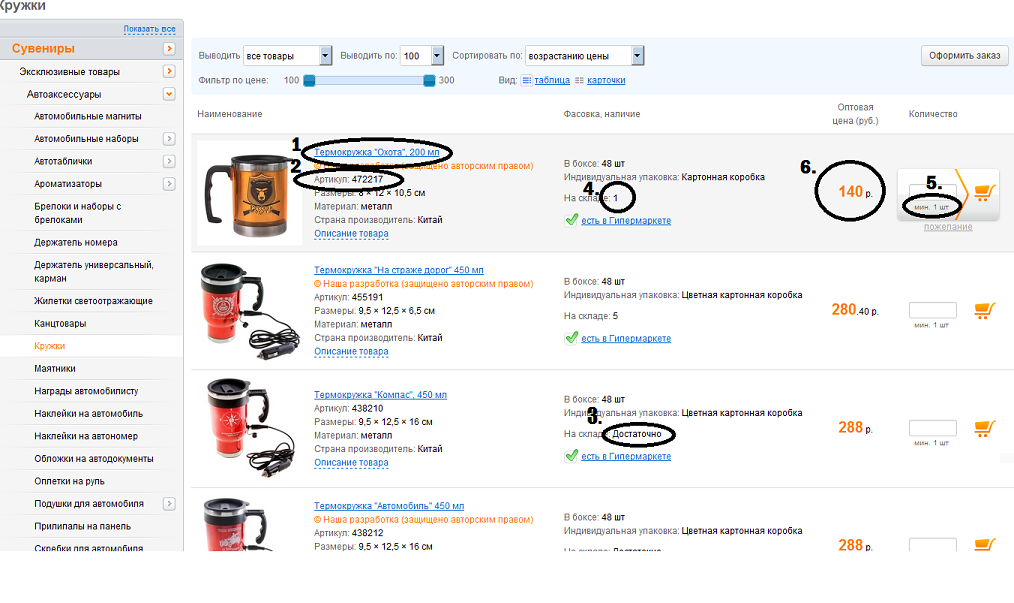
Task: Click the orange Охота thermo mug thumbnail
Action: pos(249,193)
